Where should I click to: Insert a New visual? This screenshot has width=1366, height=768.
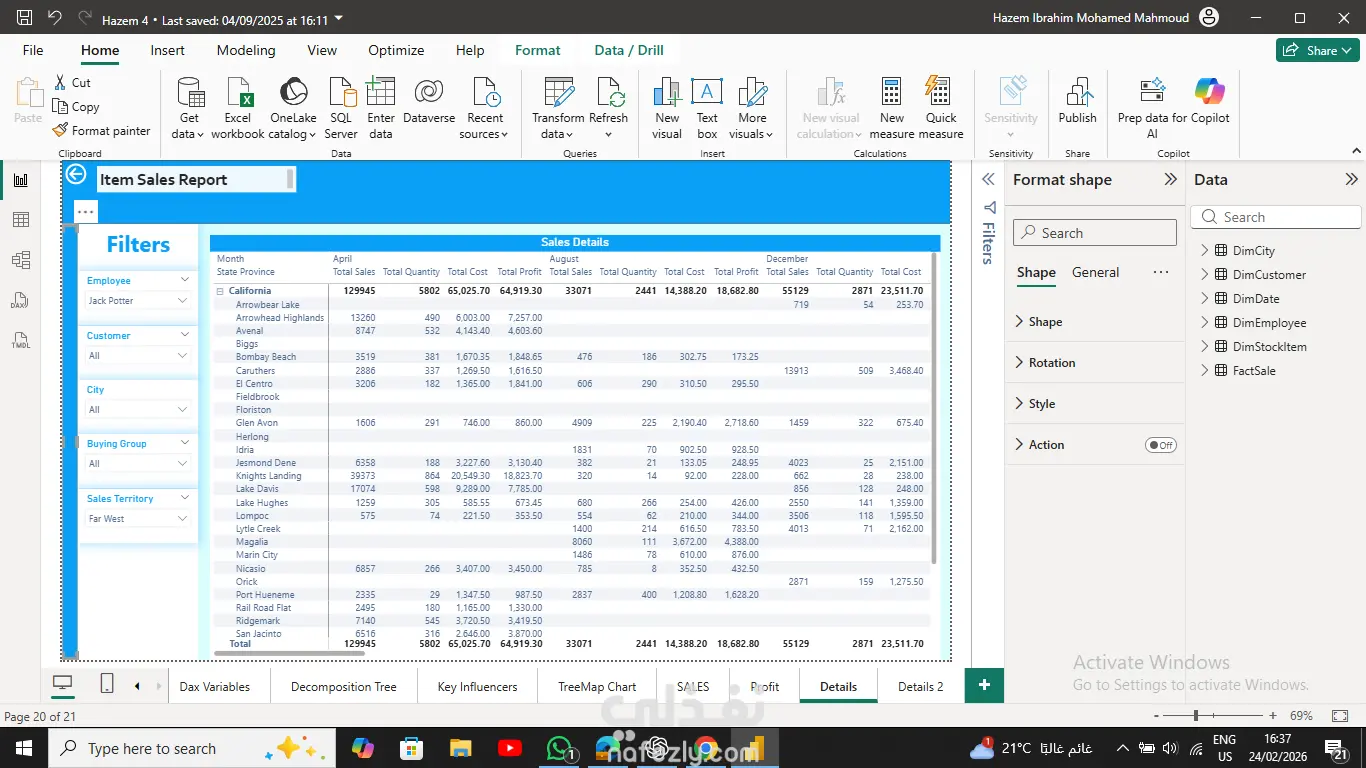tap(667, 93)
